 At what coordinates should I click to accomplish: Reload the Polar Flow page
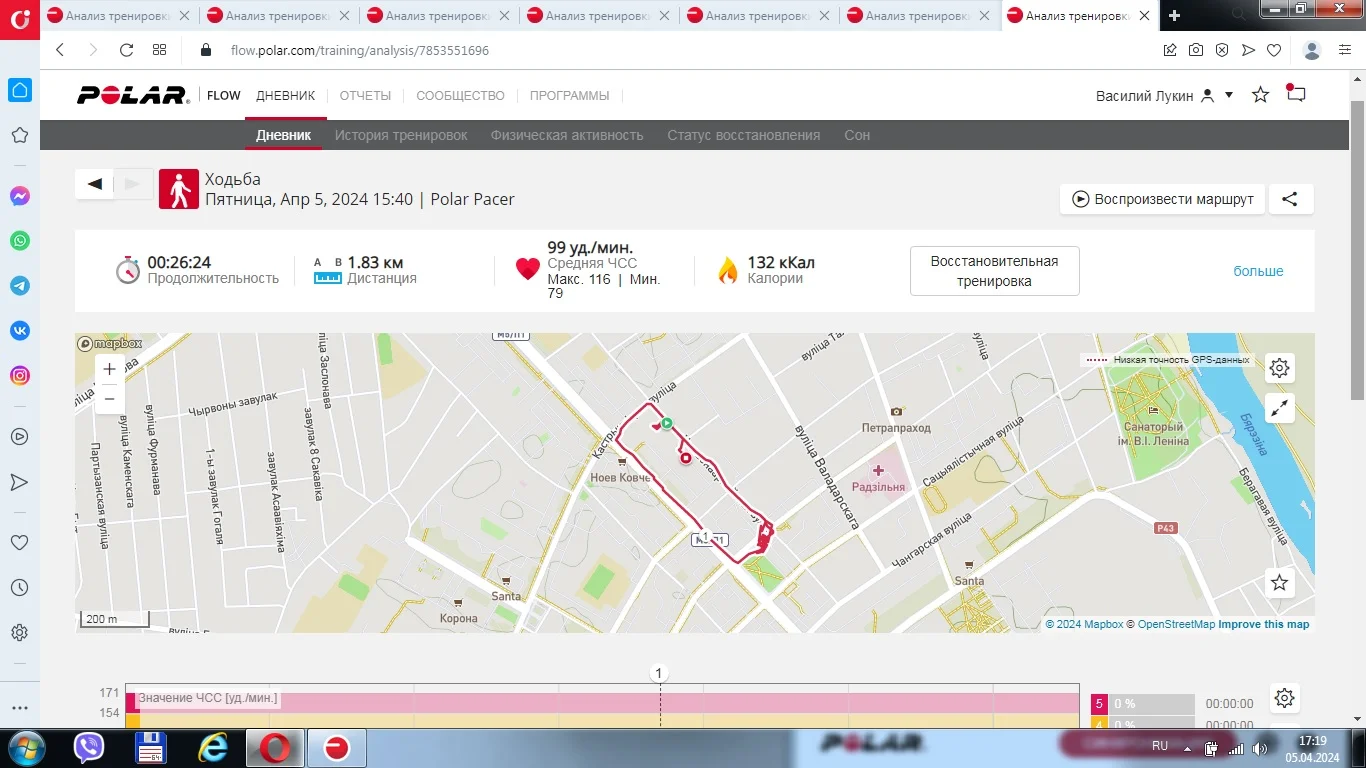[126, 50]
